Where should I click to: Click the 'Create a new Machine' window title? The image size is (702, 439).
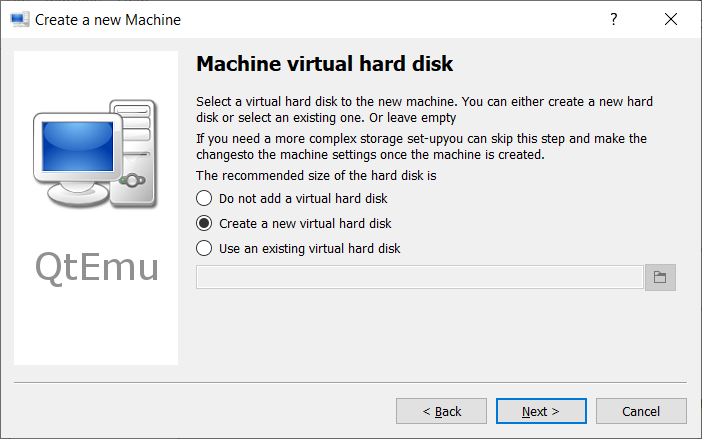108,20
